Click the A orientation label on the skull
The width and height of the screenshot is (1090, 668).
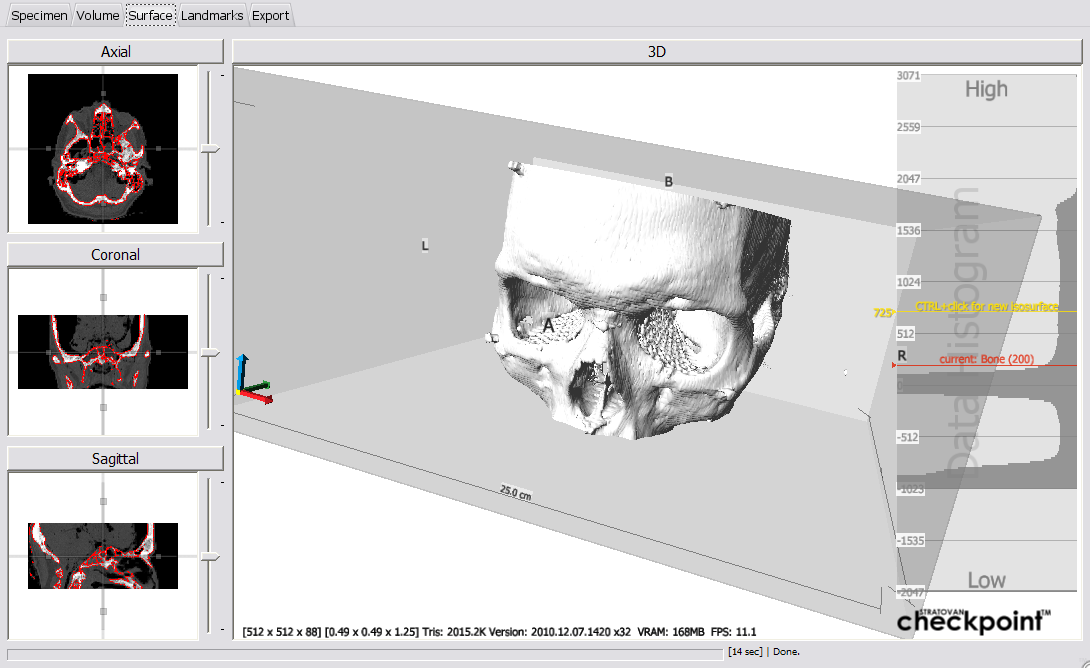click(x=548, y=325)
